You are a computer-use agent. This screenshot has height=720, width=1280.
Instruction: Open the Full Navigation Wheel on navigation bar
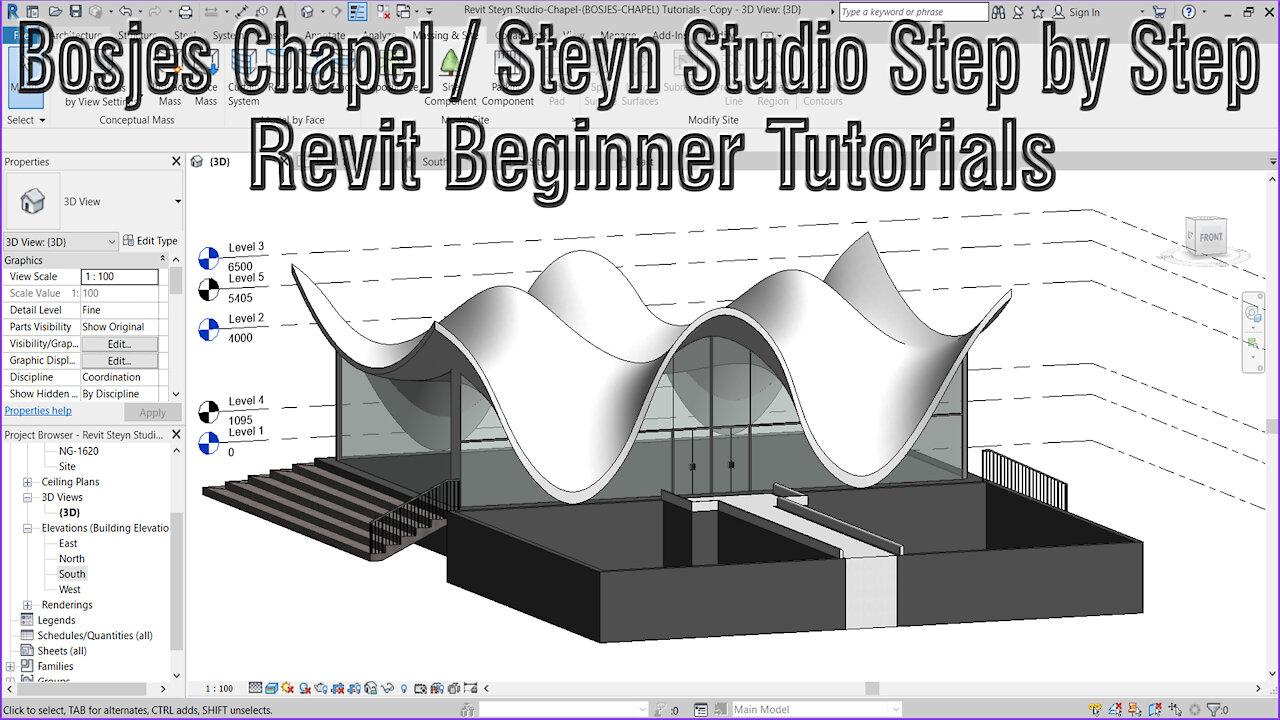1253,313
